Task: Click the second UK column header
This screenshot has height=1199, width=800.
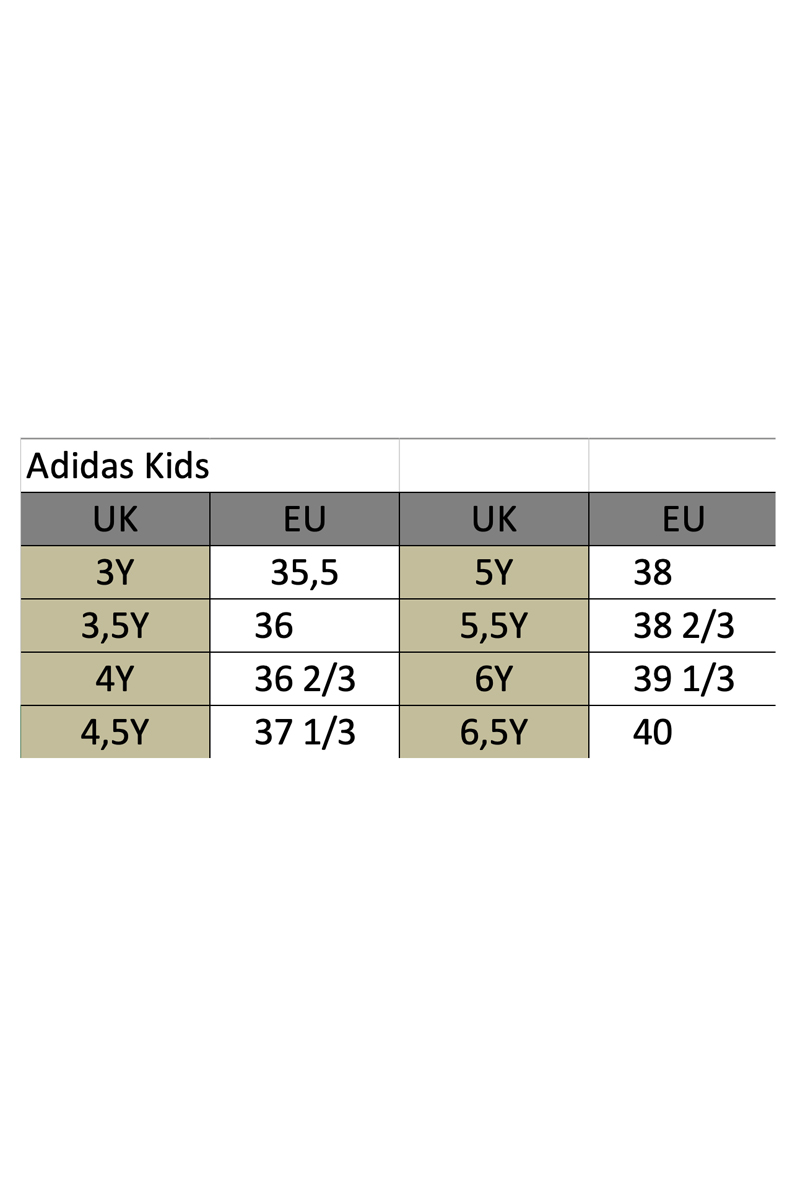Action: click(494, 519)
